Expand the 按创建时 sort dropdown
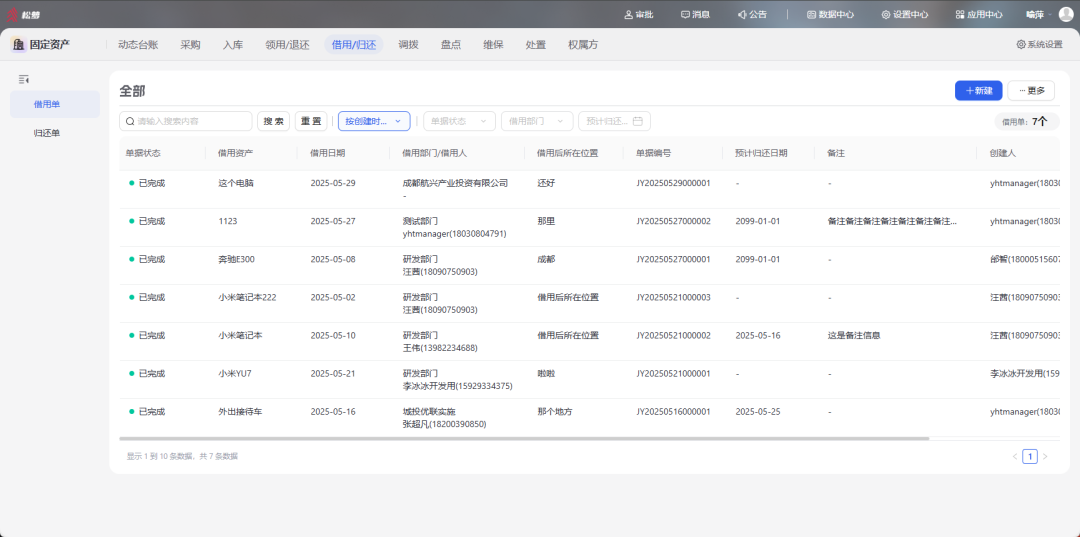This screenshot has height=537, width=1080. point(374,121)
